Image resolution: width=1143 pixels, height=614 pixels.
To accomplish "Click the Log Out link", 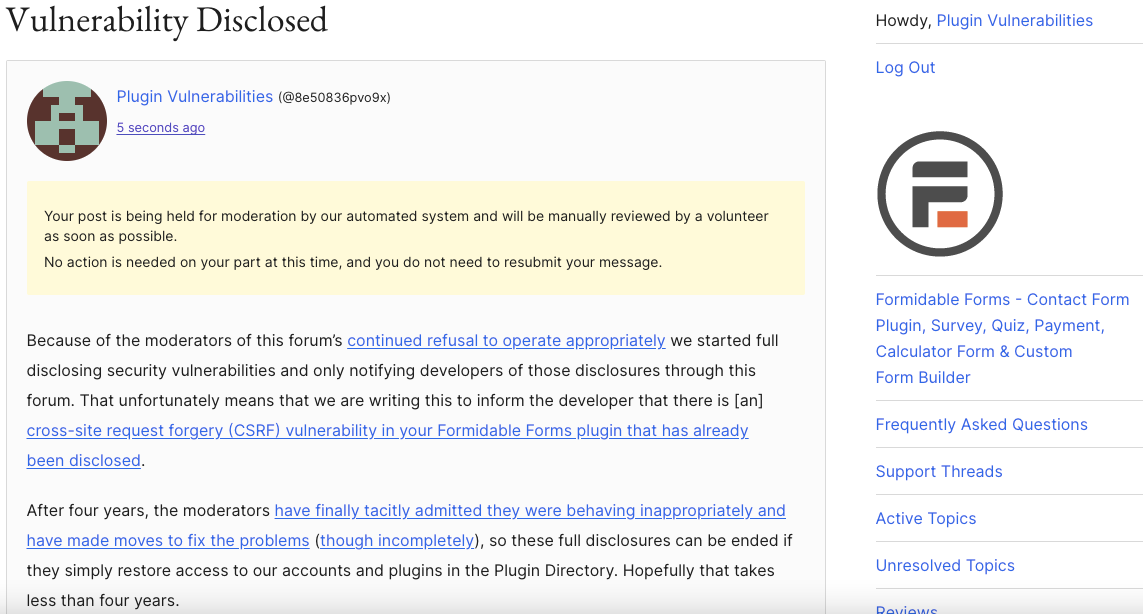I will click(x=905, y=67).
